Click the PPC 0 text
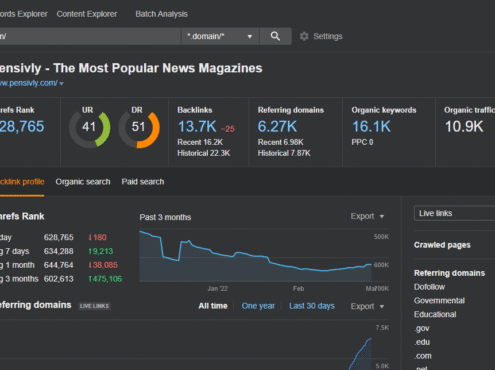495x370 pixels. [x=362, y=142]
